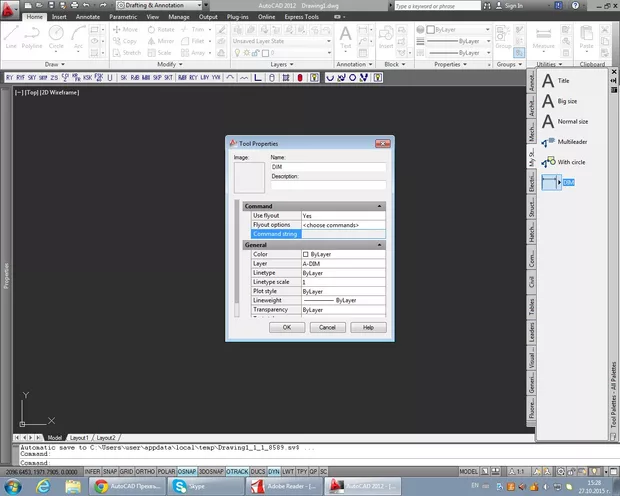Screen dimensions: 620x496
Task: Click the Description input field
Action: [328, 185]
